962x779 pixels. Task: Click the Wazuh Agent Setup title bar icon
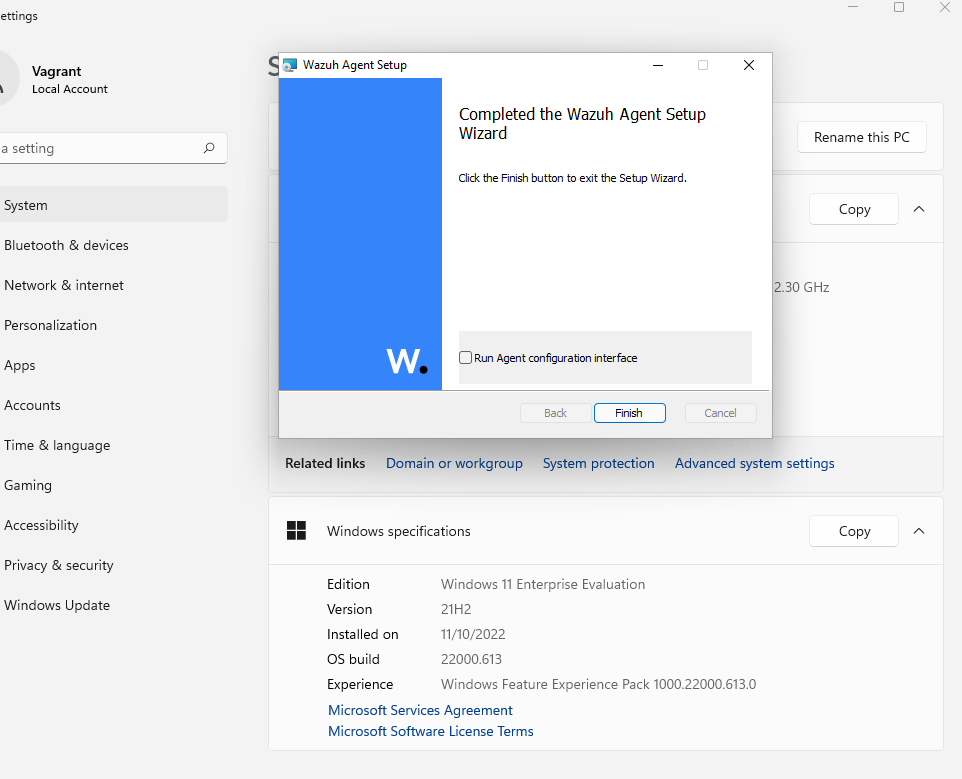(290, 65)
